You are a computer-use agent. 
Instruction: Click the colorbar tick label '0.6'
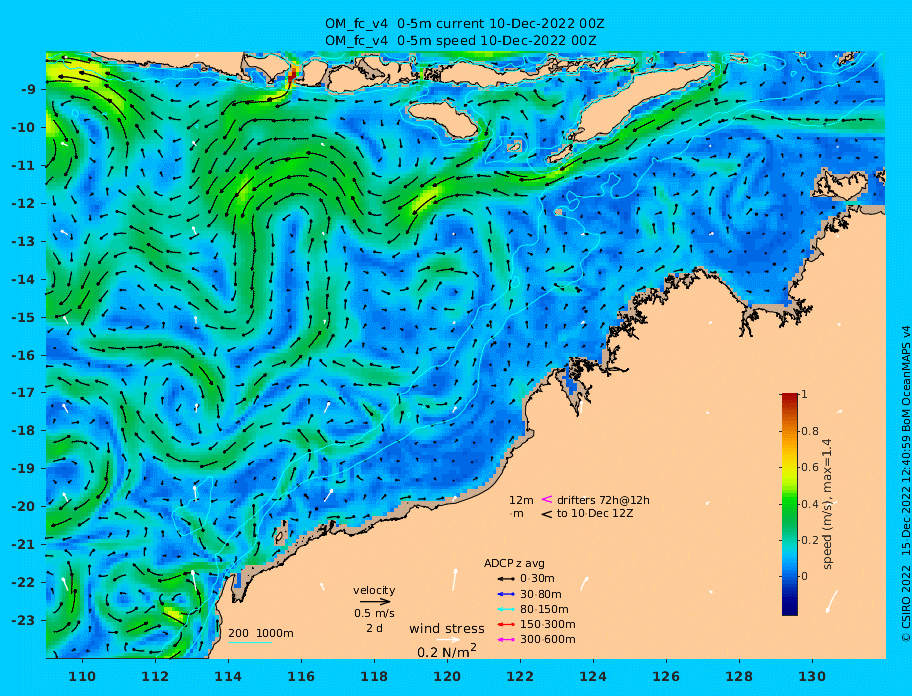(810, 467)
